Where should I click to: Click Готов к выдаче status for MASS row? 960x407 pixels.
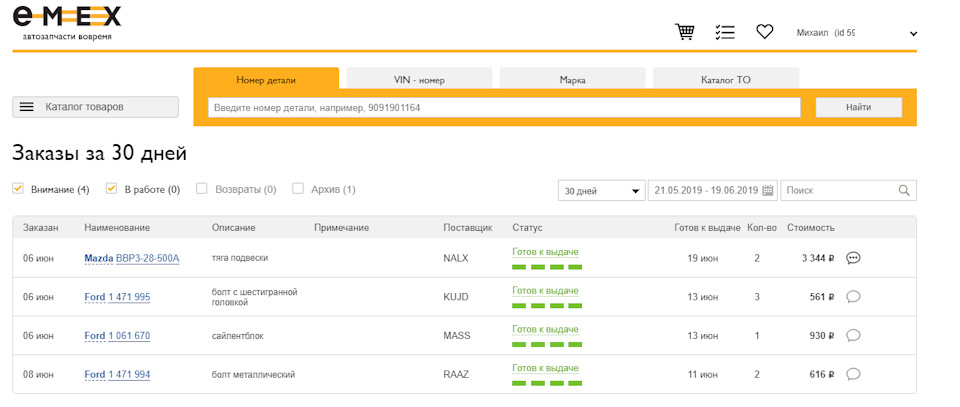545,329
